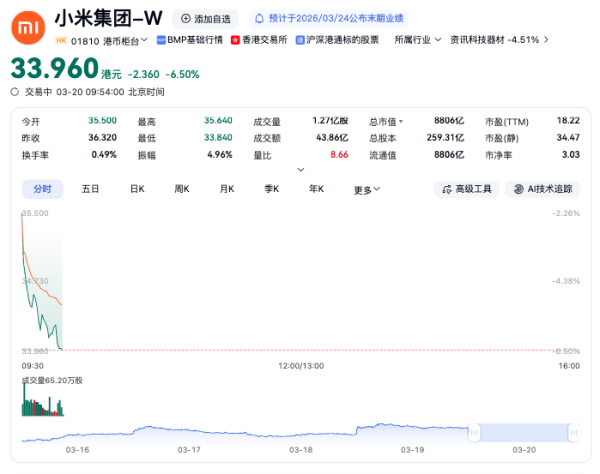Click the HK market badge
Image resolution: width=600 pixels, height=474 pixels.
(61, 40)
